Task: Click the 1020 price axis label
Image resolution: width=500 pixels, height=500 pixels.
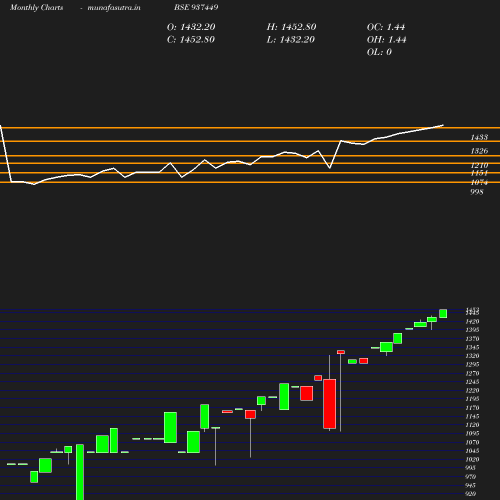Action: click(472, 460)
